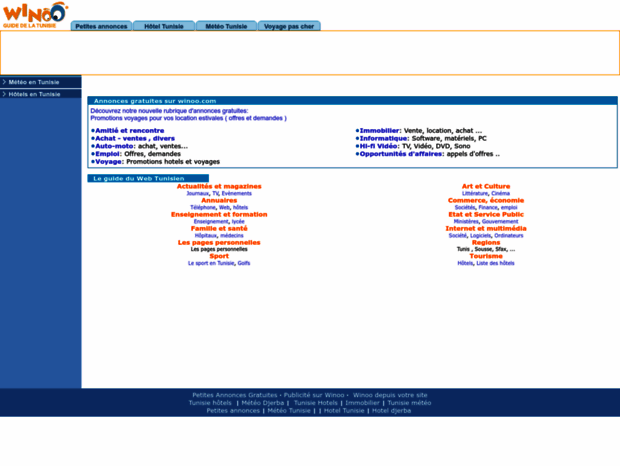This screenshot has width=620, height=466.
Task: Click the Météo Tunisie footer link
Action: coord(289,411)
